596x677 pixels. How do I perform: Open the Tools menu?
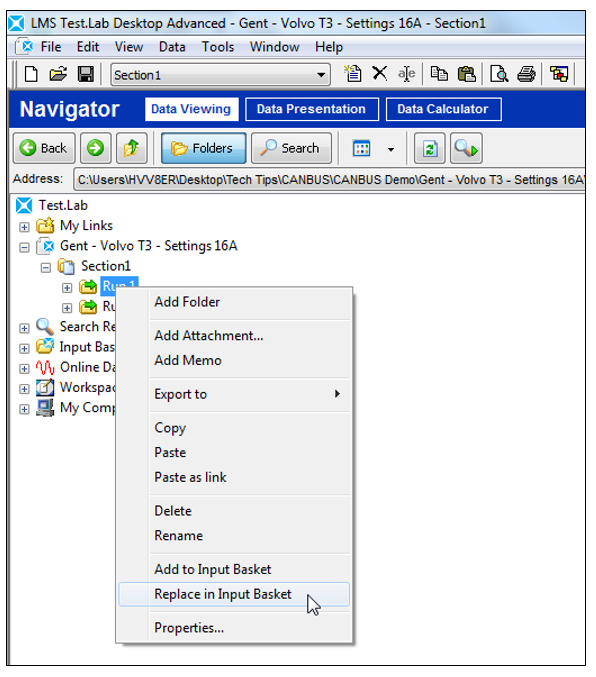[x=218, y=47]
